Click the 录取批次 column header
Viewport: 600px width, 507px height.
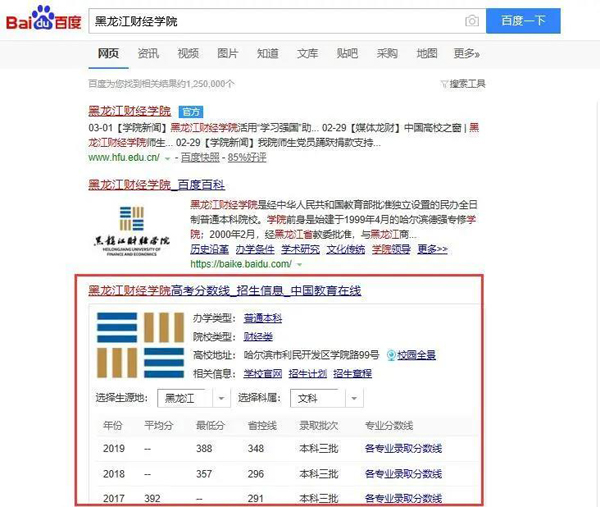pyautogui.click(x=319, y=425)
